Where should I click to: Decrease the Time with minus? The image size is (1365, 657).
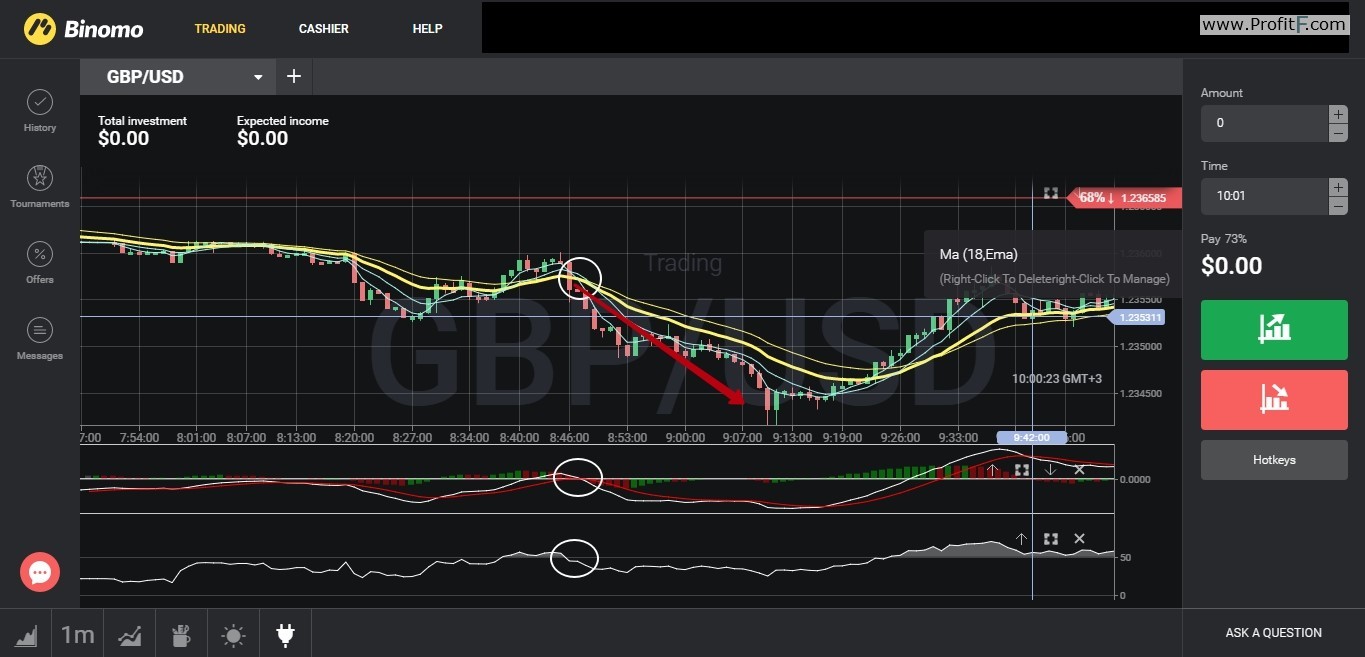click(x=1338, y=206)
